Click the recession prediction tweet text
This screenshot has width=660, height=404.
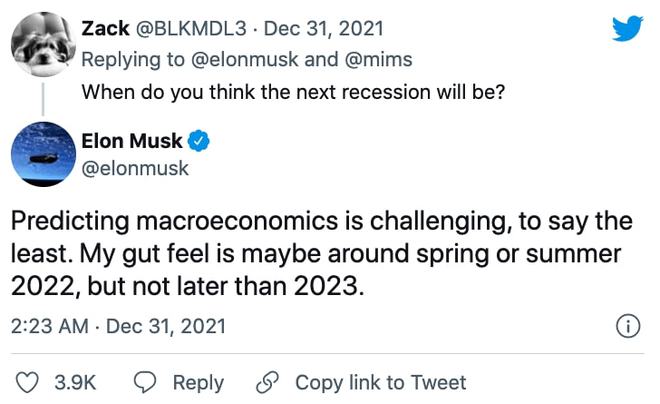click(320, 254)
